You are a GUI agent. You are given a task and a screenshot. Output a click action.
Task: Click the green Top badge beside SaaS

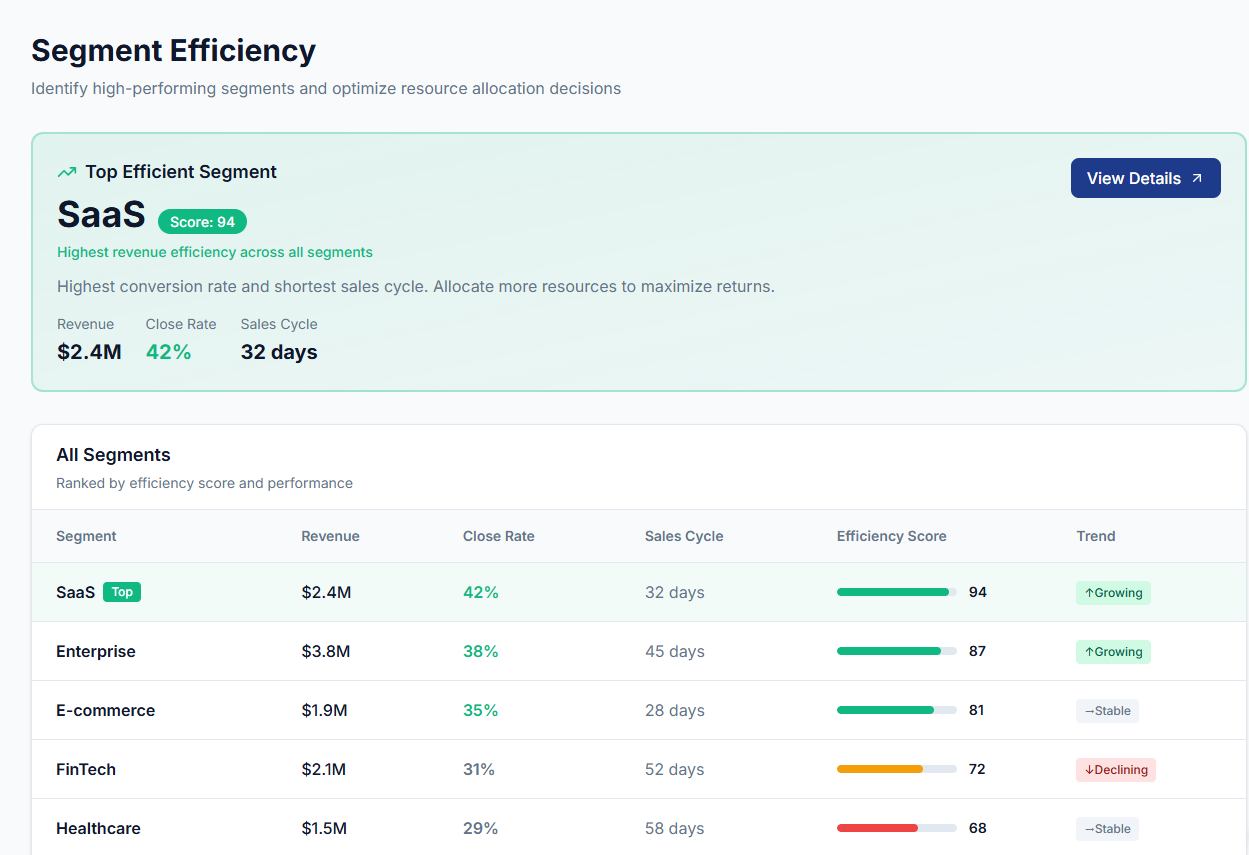pos(121,592)
